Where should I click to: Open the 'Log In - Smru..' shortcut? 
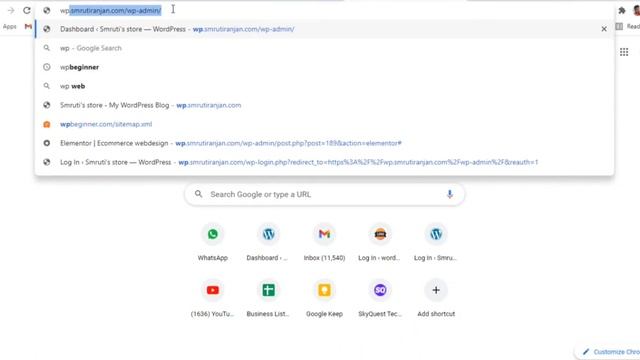tap(436, 242)
